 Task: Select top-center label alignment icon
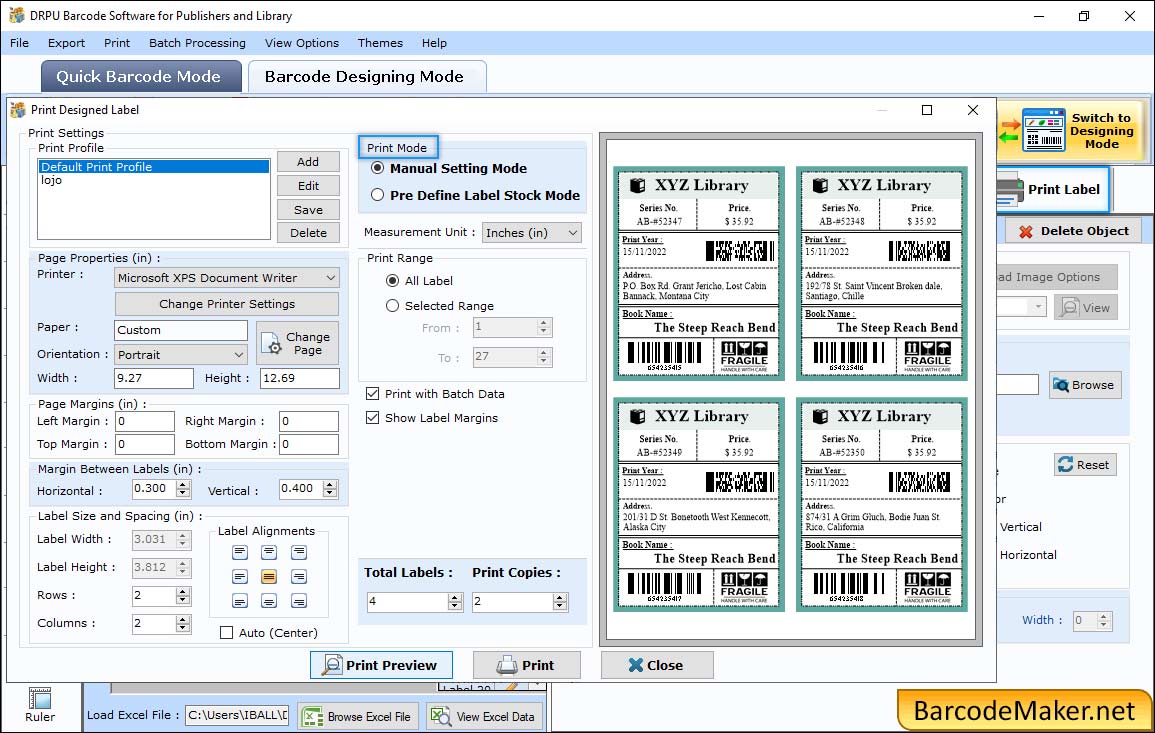[269, 552]
